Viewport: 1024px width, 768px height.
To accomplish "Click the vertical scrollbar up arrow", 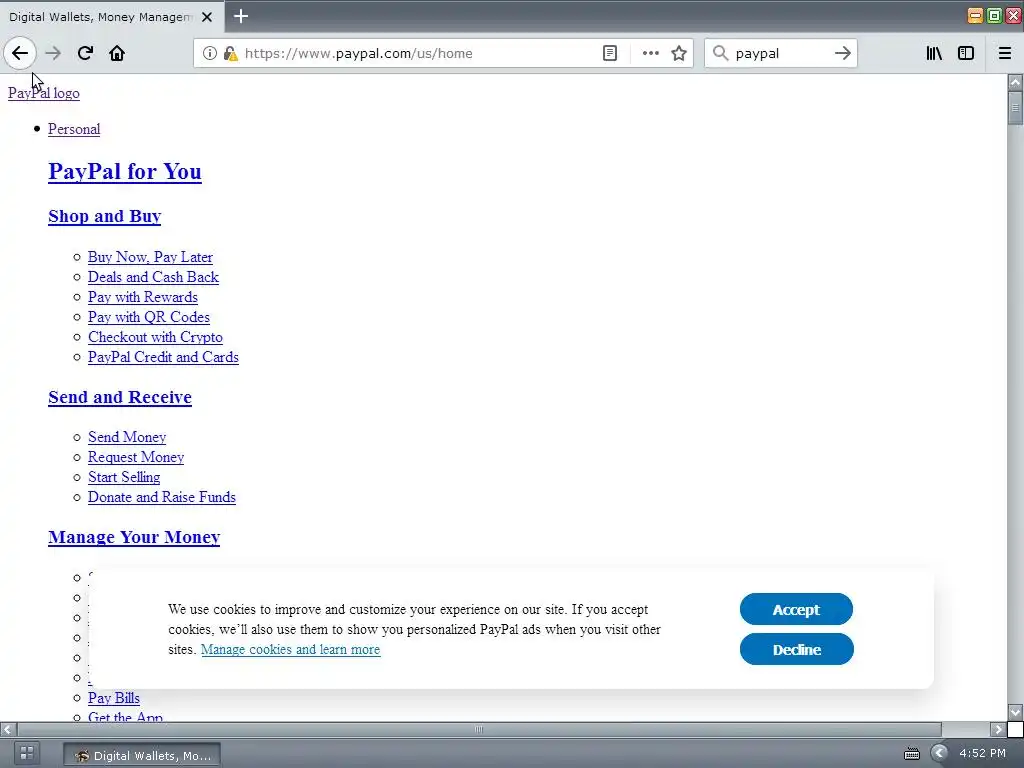I will (1015, 82).
